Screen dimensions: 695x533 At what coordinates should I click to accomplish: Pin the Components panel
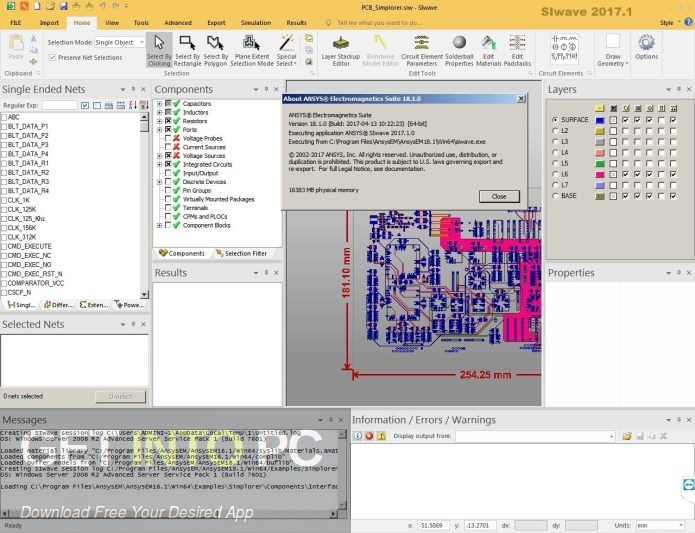(x=266, y=89)
